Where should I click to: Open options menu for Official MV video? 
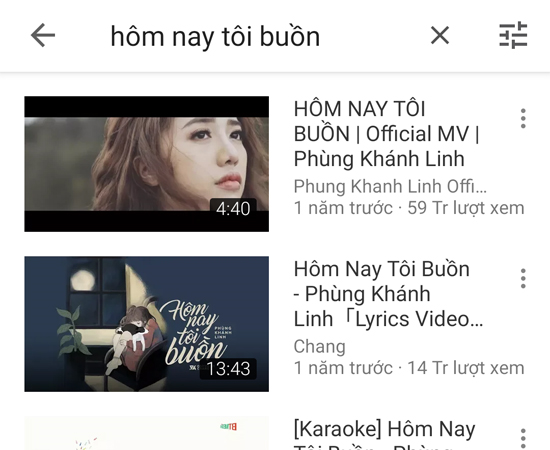[x=523, y=119]
